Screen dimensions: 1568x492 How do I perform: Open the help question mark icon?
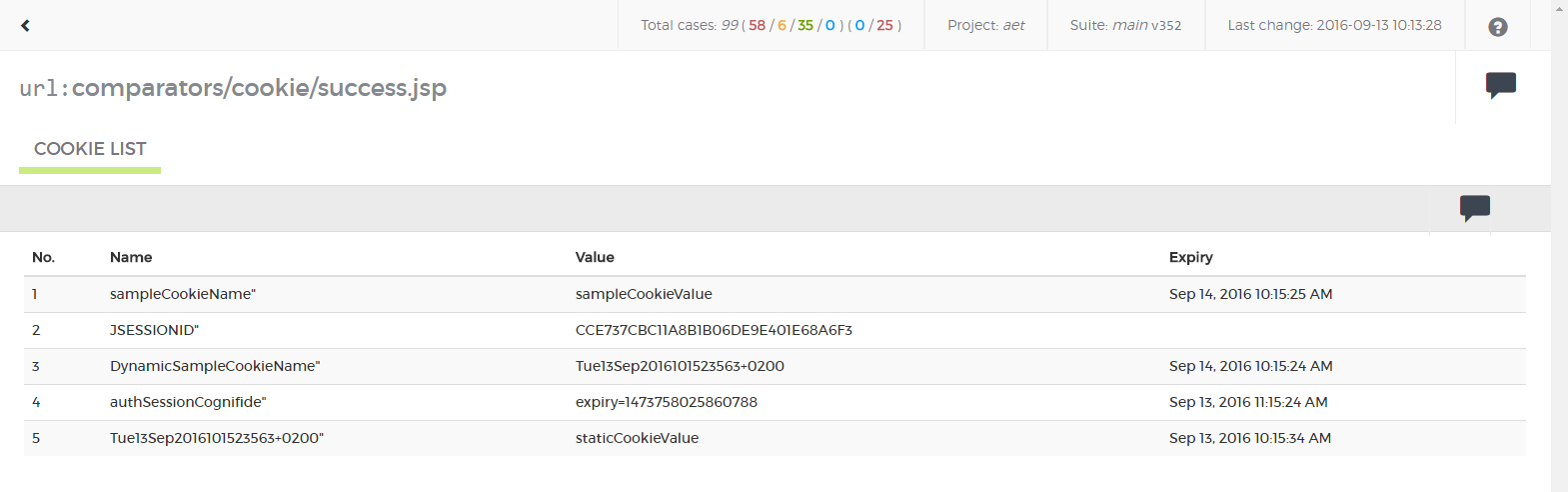1497,27
